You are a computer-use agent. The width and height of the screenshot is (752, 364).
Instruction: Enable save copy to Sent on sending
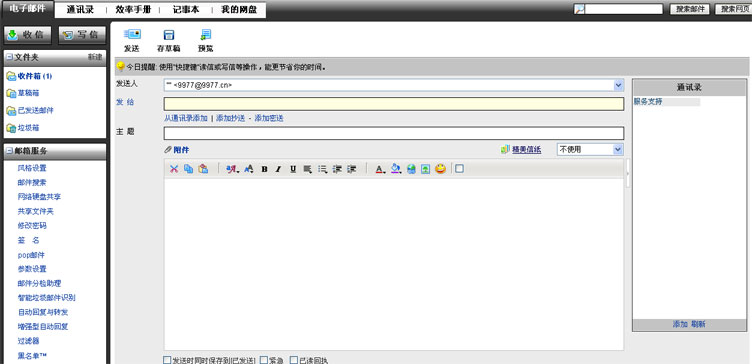pyautogui.click(x=167, y=360)
